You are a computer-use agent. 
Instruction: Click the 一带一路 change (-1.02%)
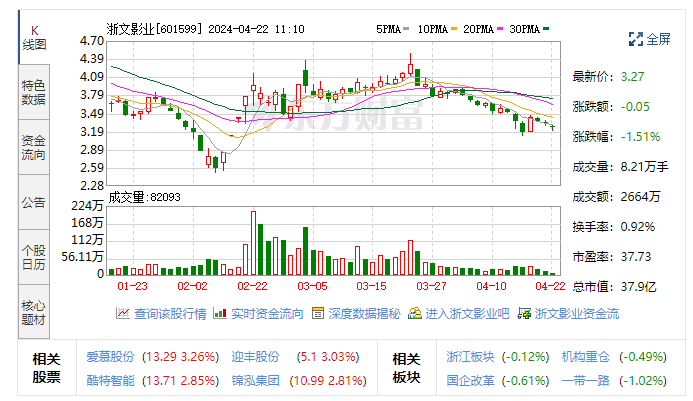pyautogui.click(x=643, y=381)
